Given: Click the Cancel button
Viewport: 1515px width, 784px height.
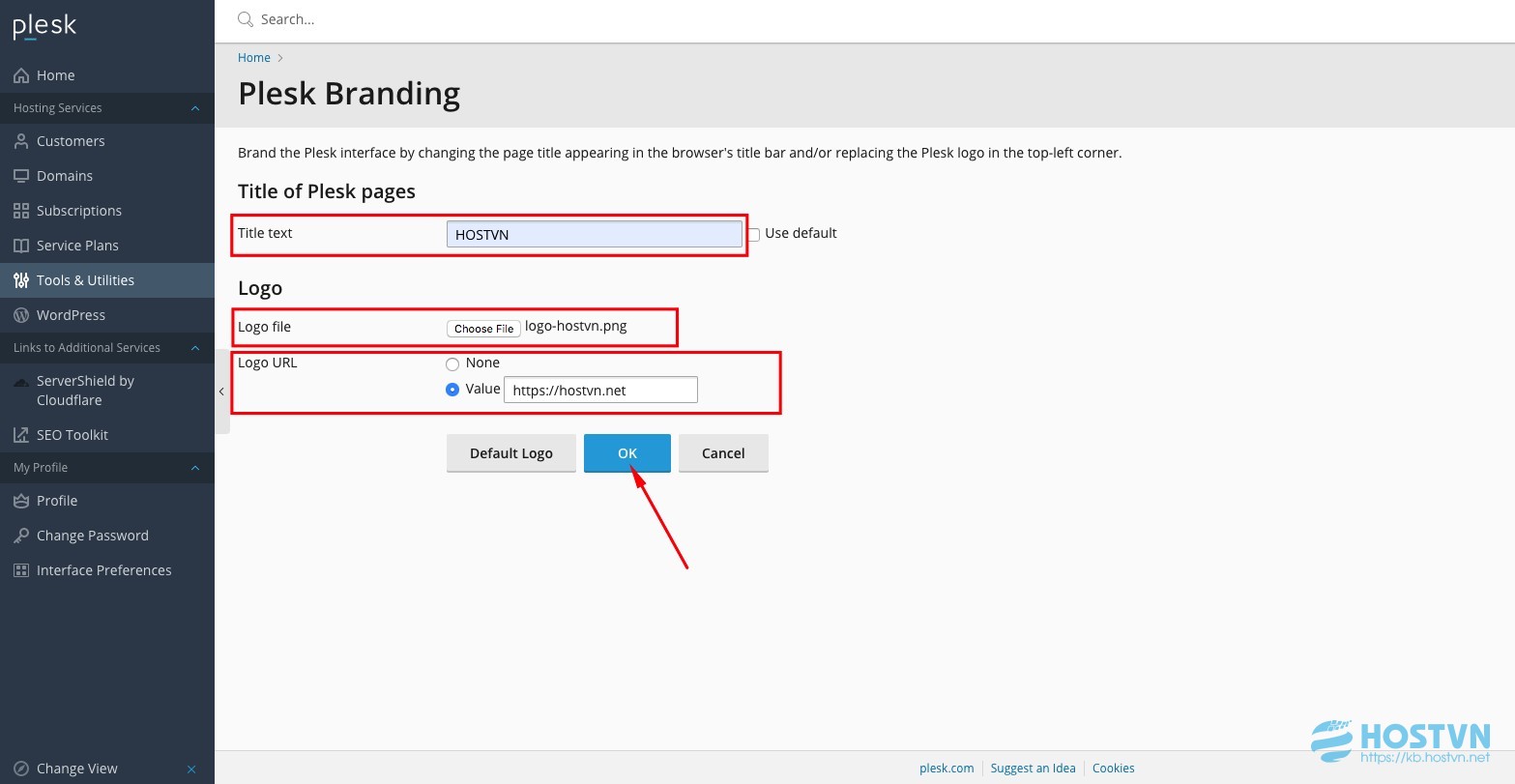Looking at the screenshot, I should (723, 453).
